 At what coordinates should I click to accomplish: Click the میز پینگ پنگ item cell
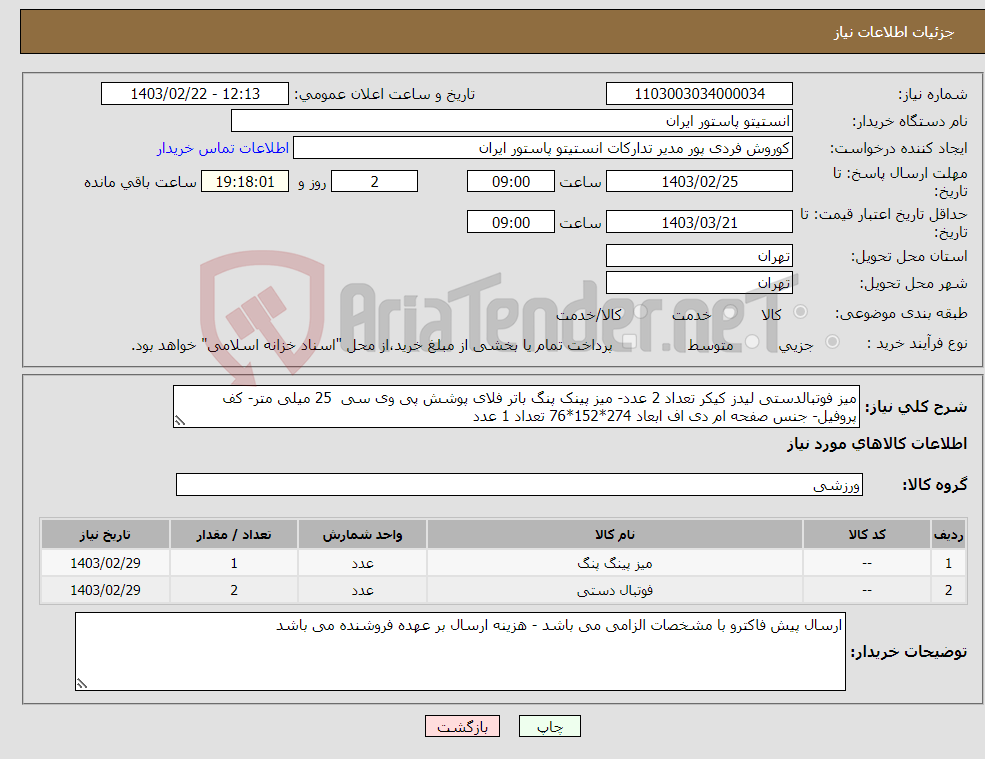615,563
